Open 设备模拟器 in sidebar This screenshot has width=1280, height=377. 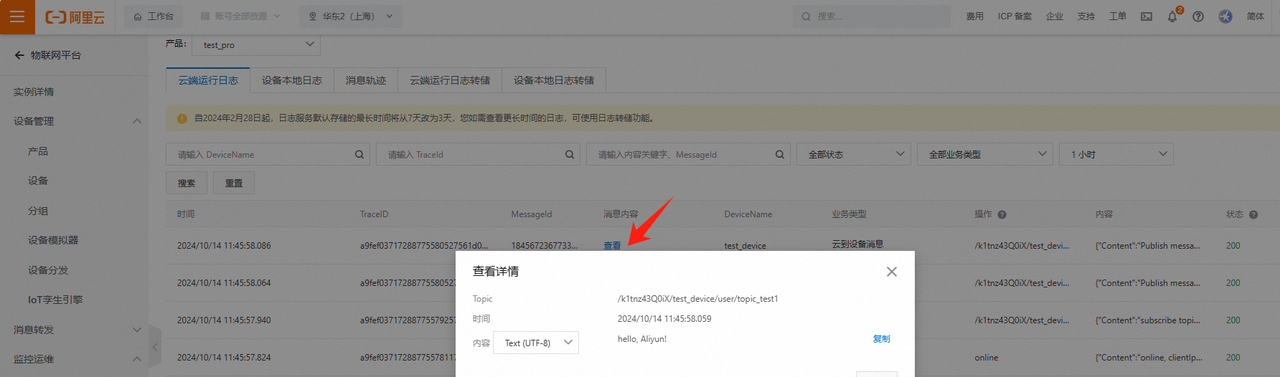(54, 241)
